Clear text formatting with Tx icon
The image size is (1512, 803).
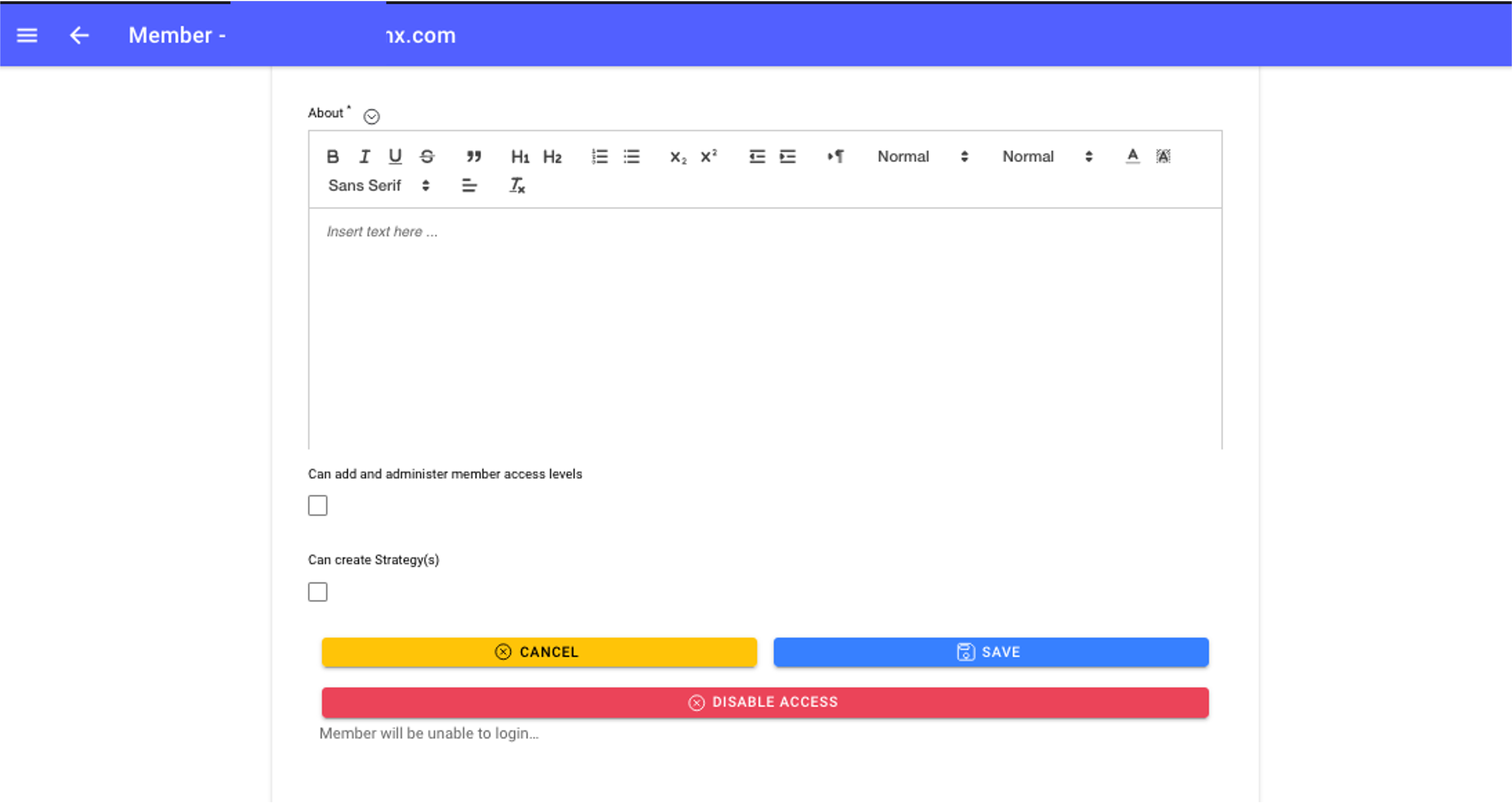pyautogui.click(x=516, y=186)
